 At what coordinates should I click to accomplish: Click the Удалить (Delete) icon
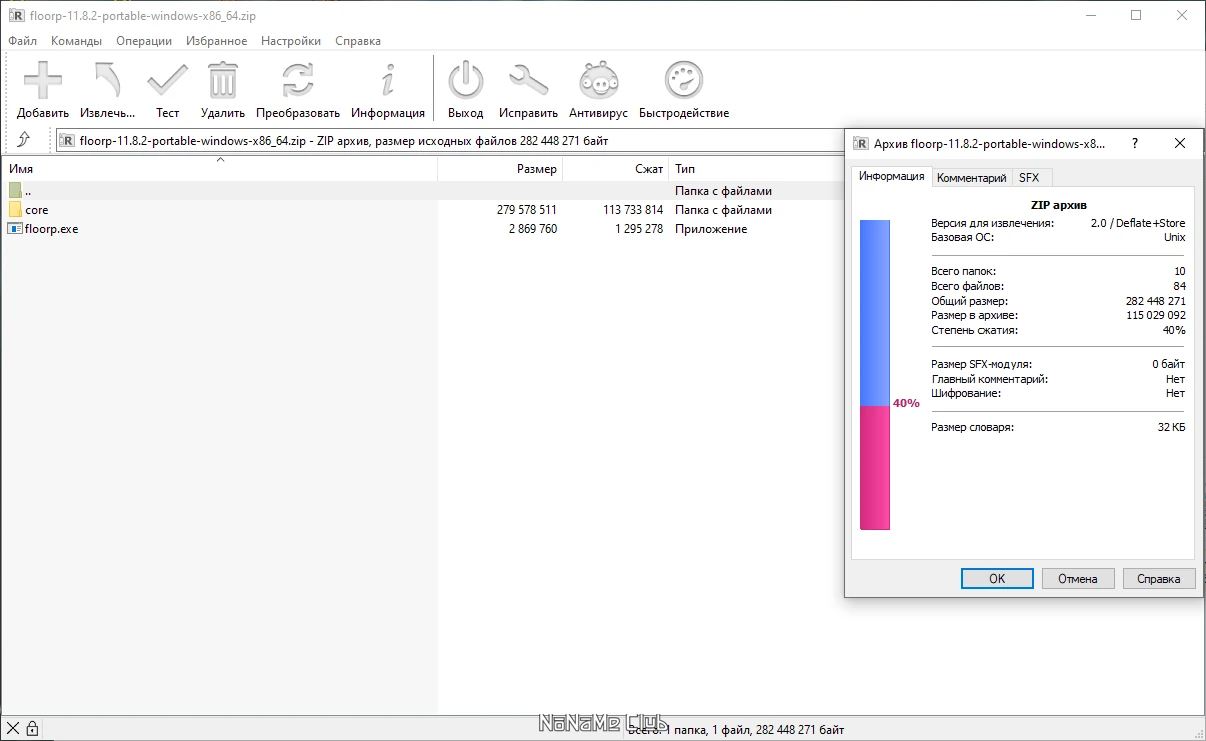pyautogui.click(x=222, y=80)
